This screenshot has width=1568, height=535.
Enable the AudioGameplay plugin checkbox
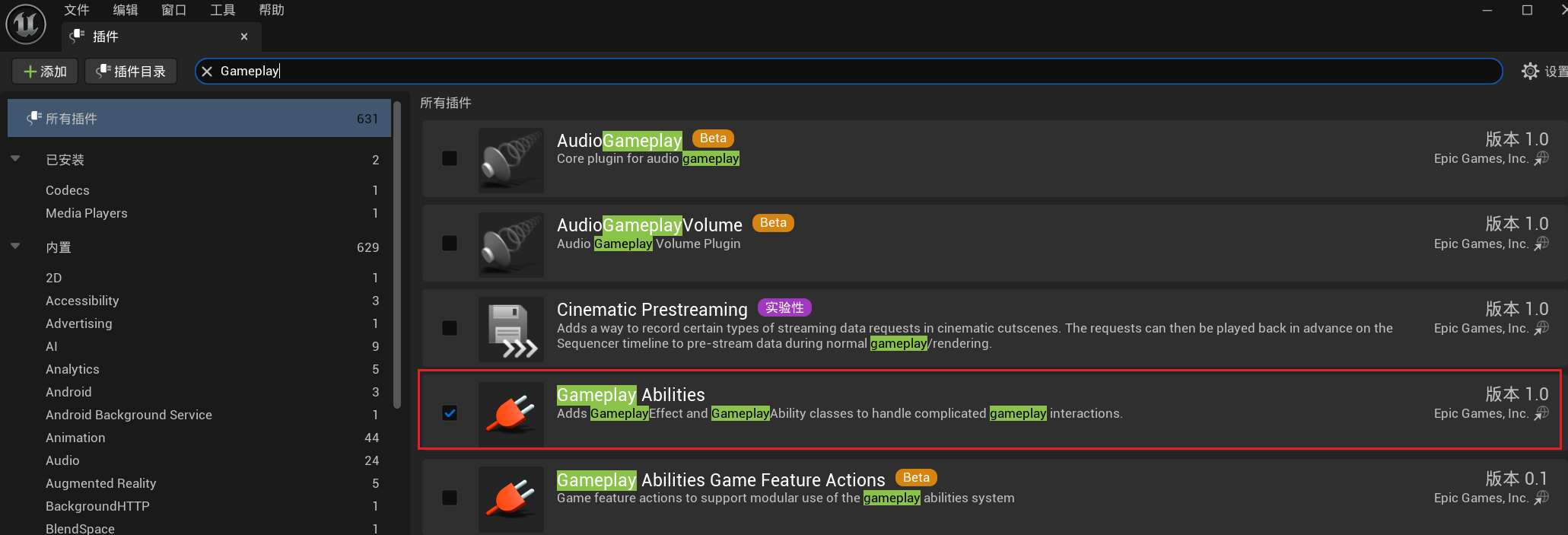coord(450,158)
